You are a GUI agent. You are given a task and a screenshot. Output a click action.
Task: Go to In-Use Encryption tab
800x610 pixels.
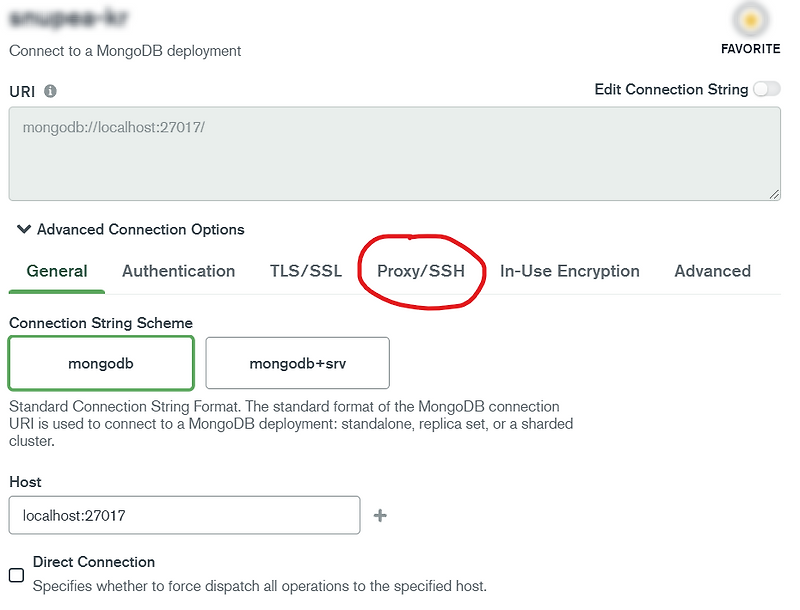pos(569,271)
